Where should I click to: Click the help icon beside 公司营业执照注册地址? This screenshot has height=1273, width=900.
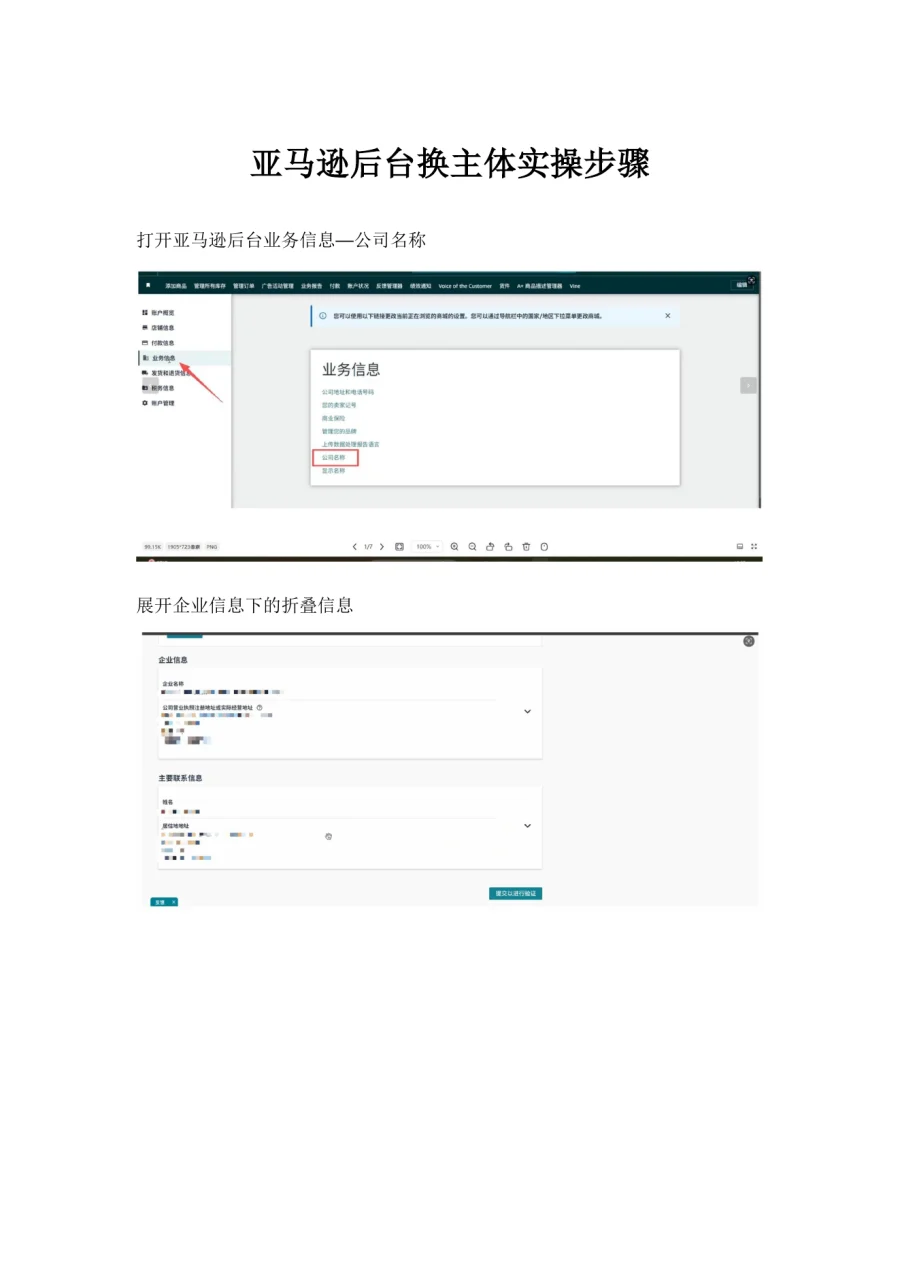pyautogui.click(x=260, y=707)
